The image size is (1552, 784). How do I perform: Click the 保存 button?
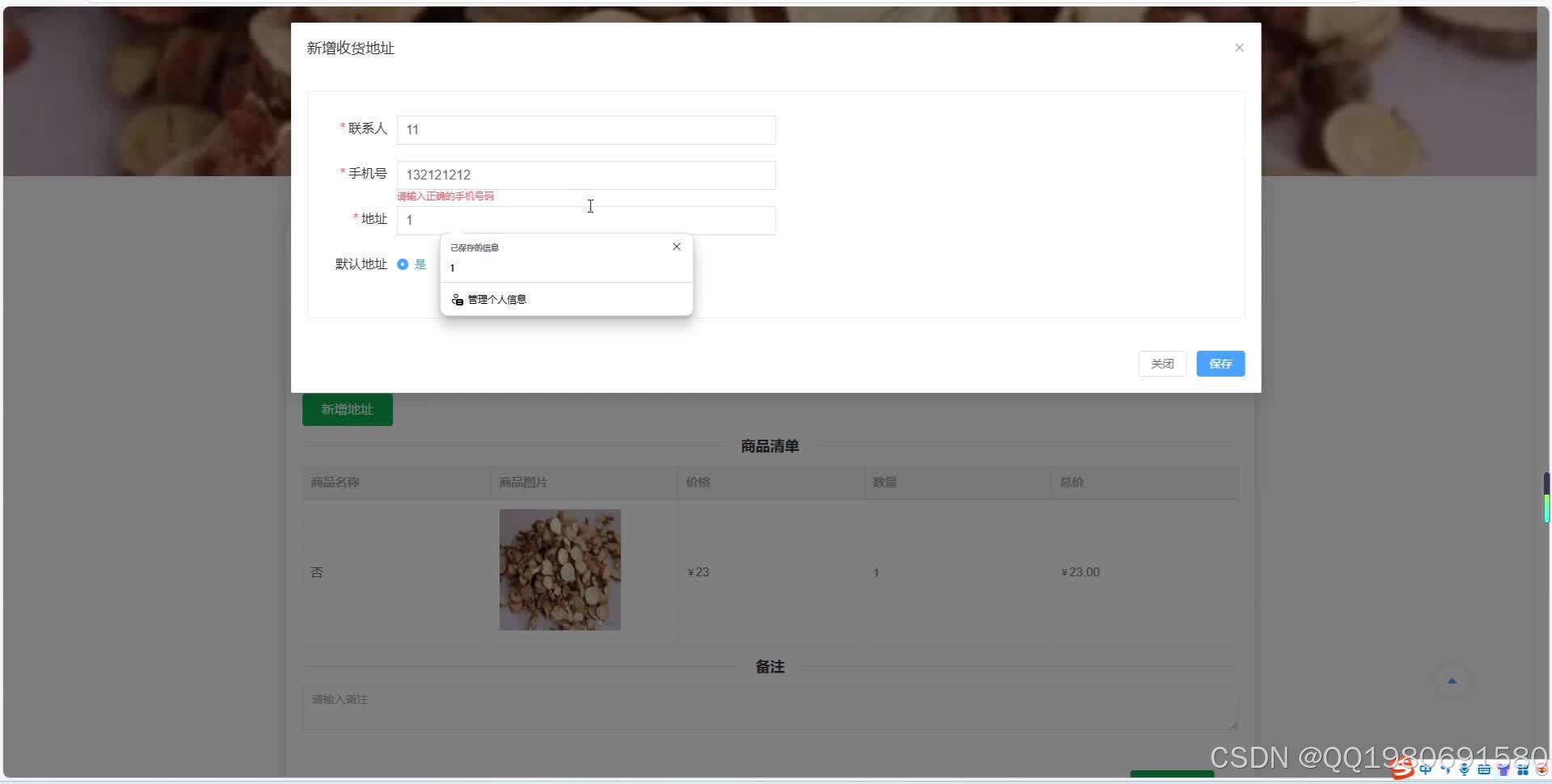pyautogui.click(x=1220, y=364)
